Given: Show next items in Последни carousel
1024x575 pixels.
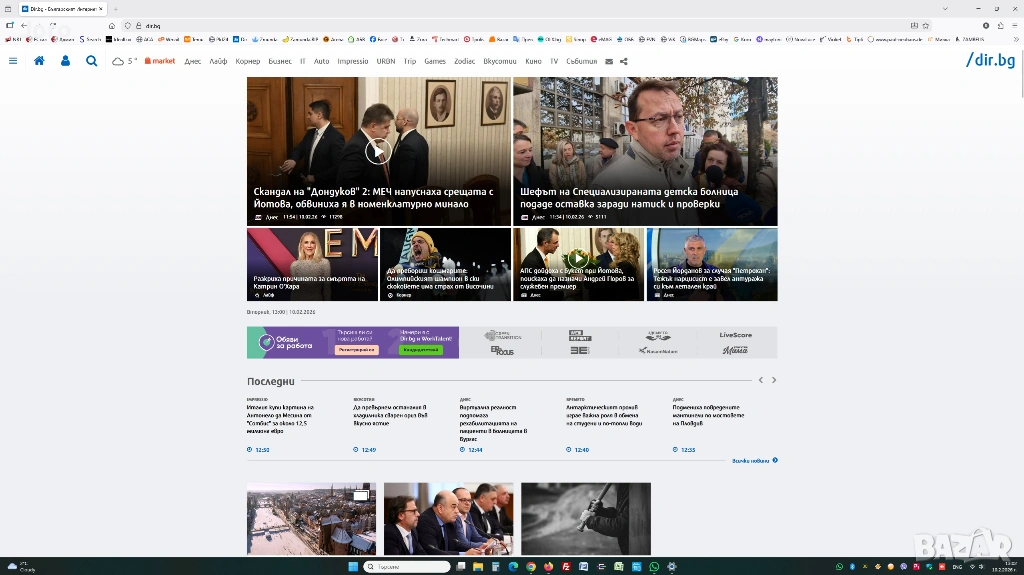Looking at the screenshot, I should tap(774, 380).
